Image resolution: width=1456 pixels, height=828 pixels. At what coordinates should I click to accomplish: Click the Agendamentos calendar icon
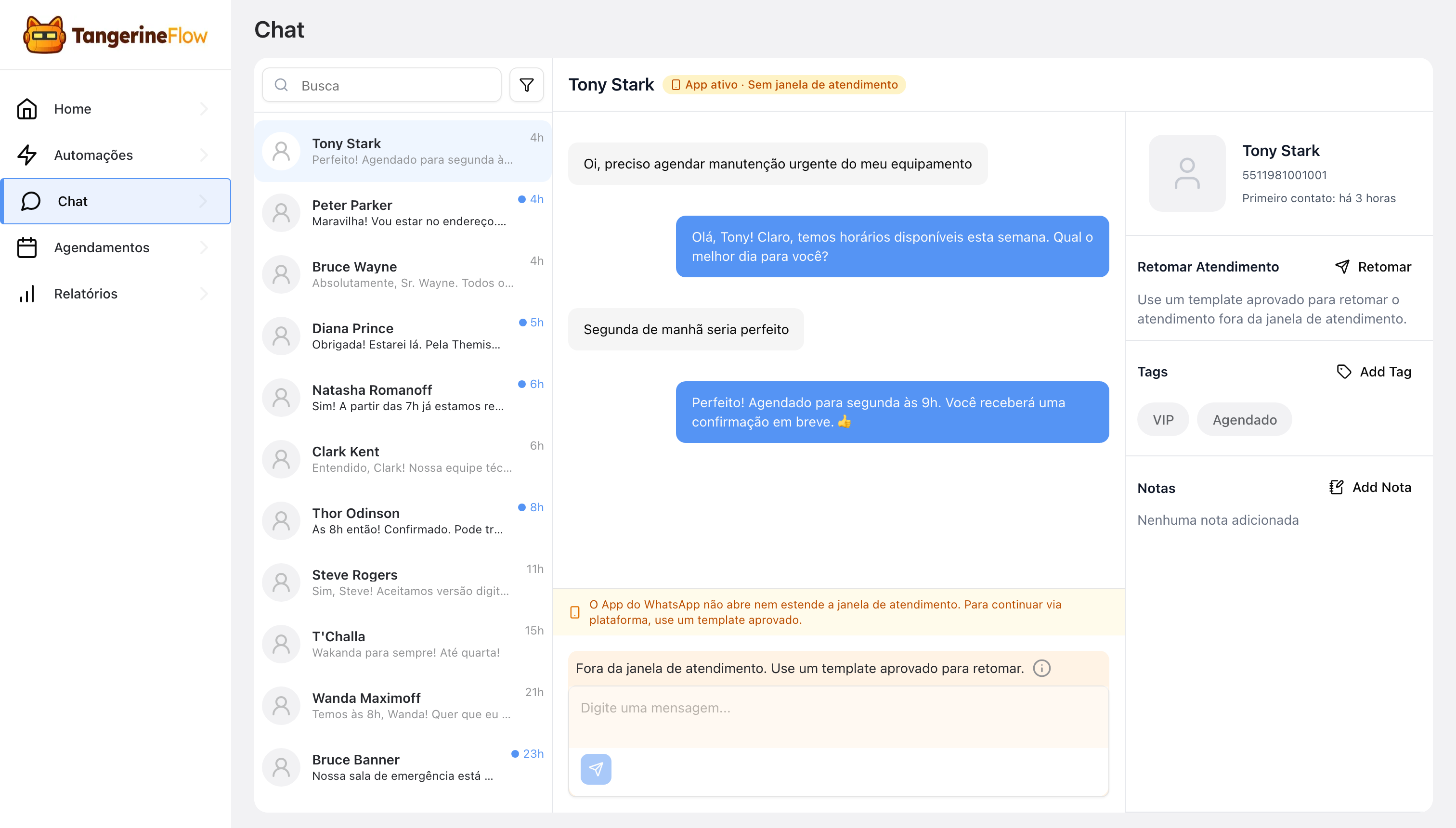[27, 247]
